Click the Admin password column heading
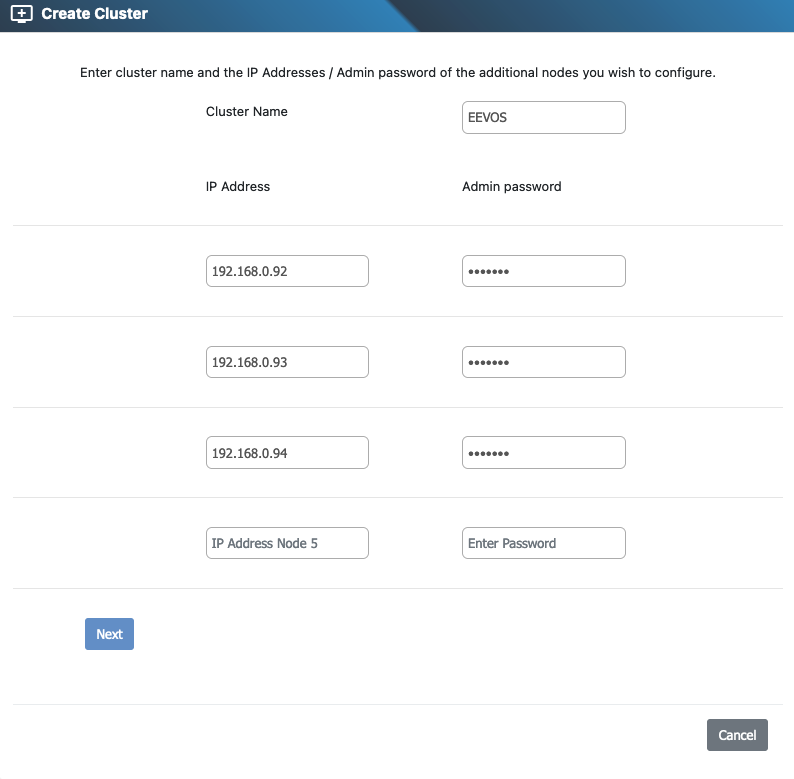The width and height of the screenshot is (794, 779). [x=511, y=186]
